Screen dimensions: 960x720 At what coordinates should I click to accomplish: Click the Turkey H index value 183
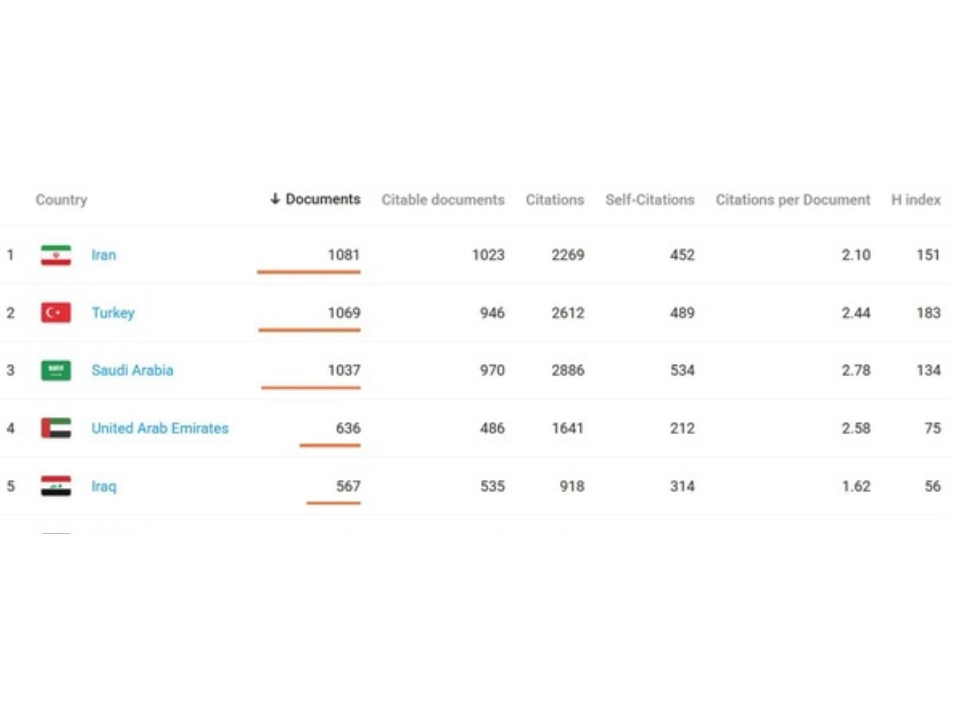pos(928,313)
